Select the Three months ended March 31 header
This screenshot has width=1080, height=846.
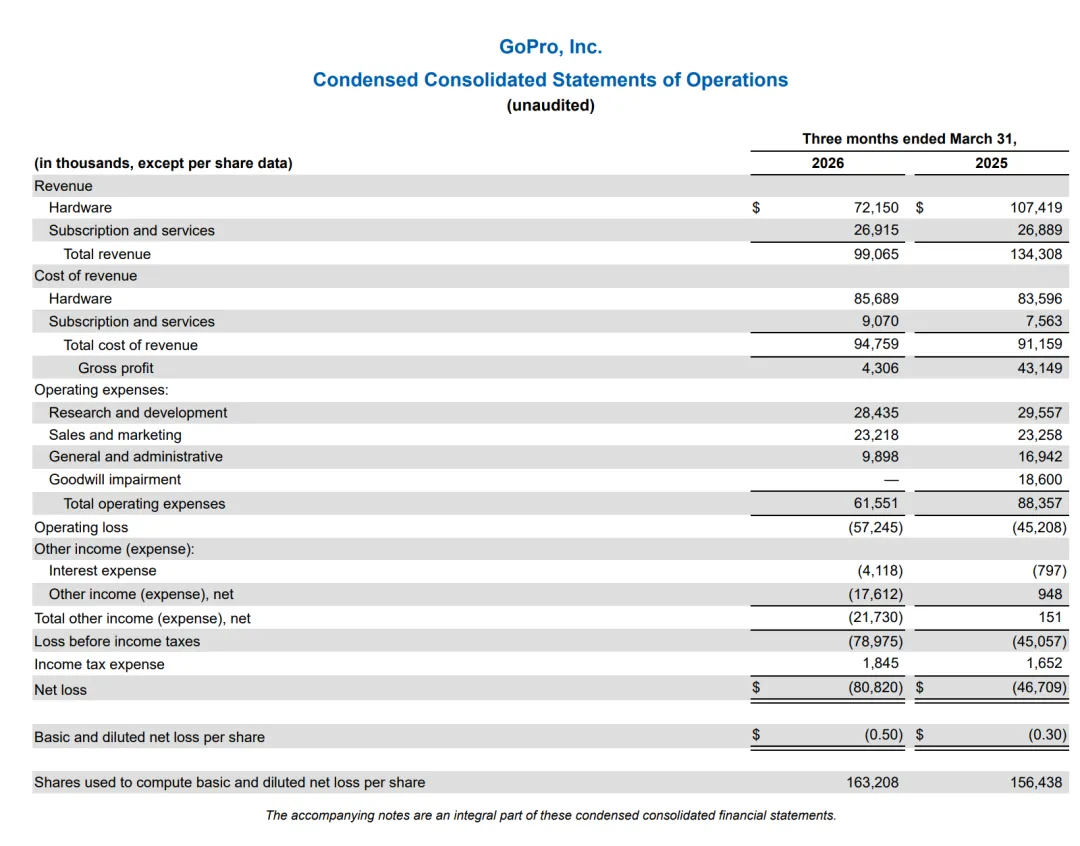coord(909,138)
